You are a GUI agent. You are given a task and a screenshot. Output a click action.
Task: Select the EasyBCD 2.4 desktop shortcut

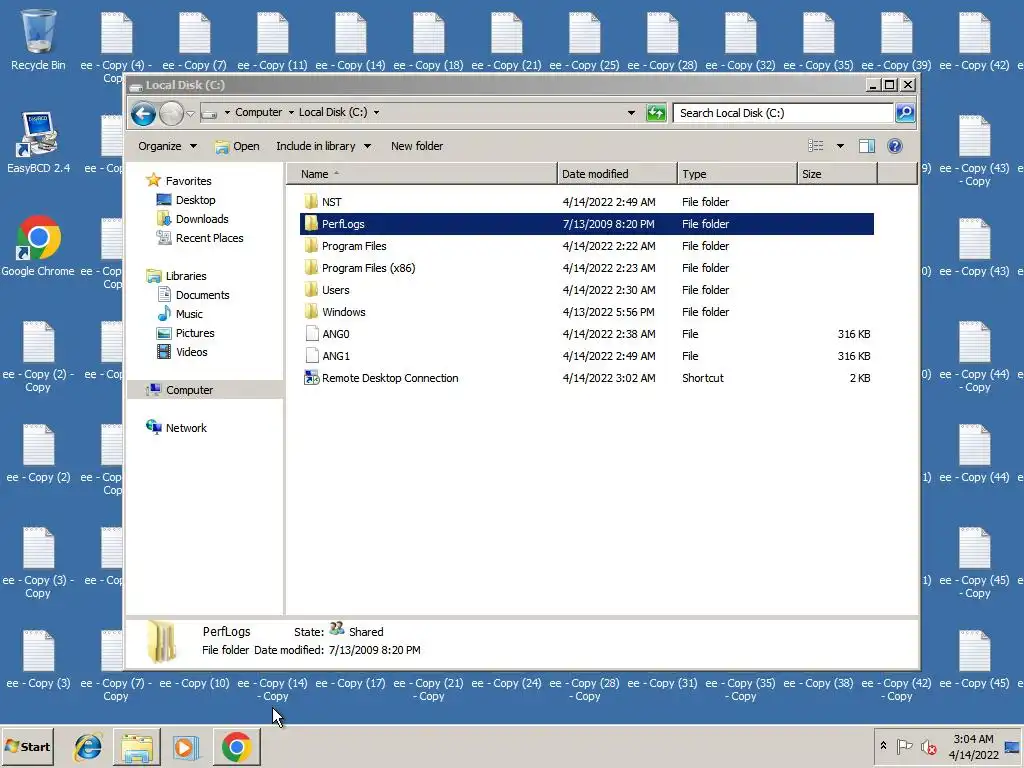(x=38, y=143)
